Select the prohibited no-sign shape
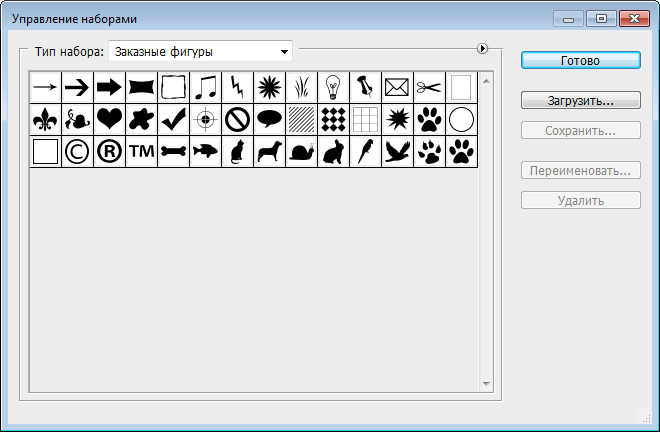This screenshot has height=432, width=660. click(237, 120)
